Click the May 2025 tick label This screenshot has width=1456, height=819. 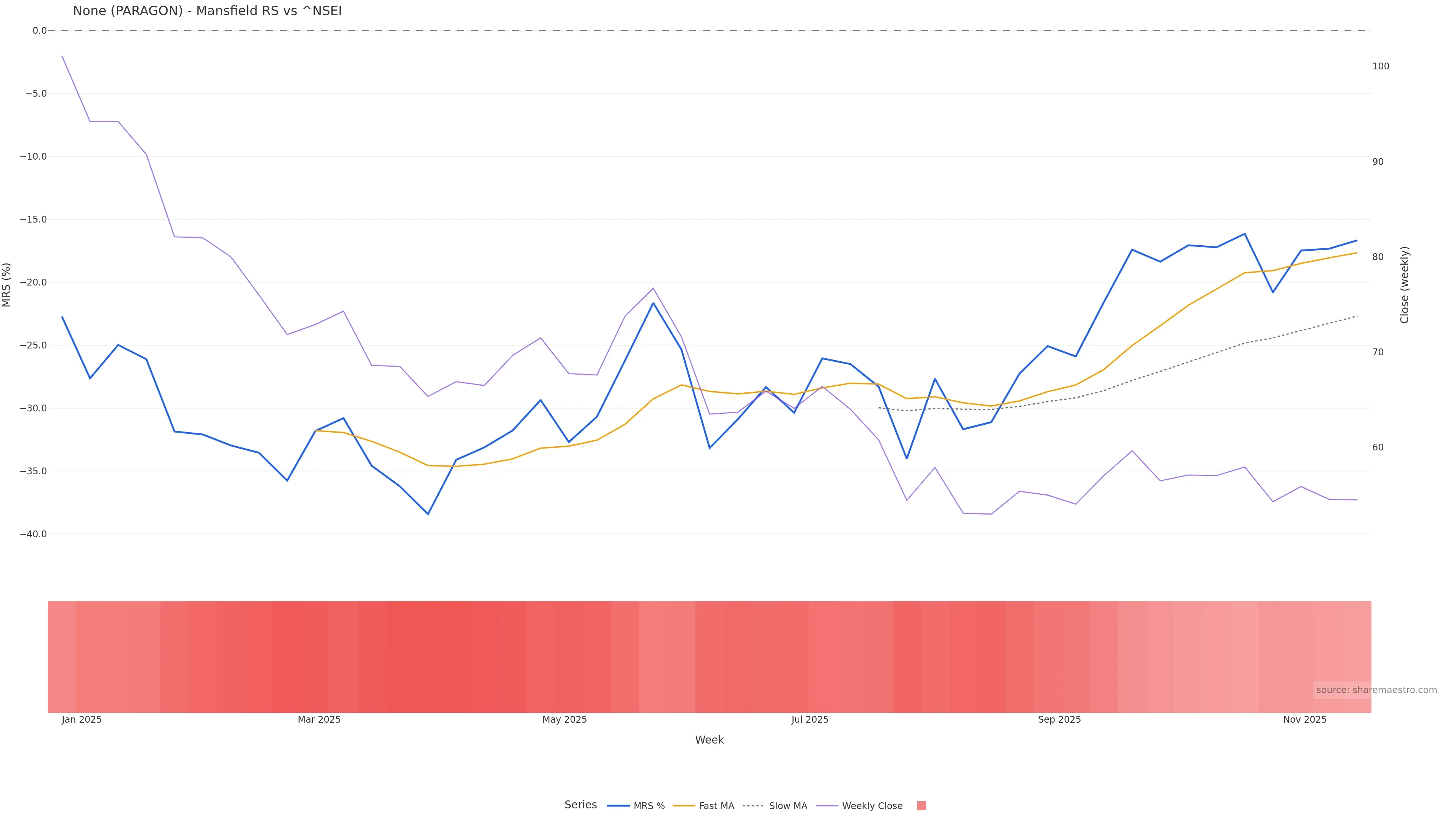point(565,720)
